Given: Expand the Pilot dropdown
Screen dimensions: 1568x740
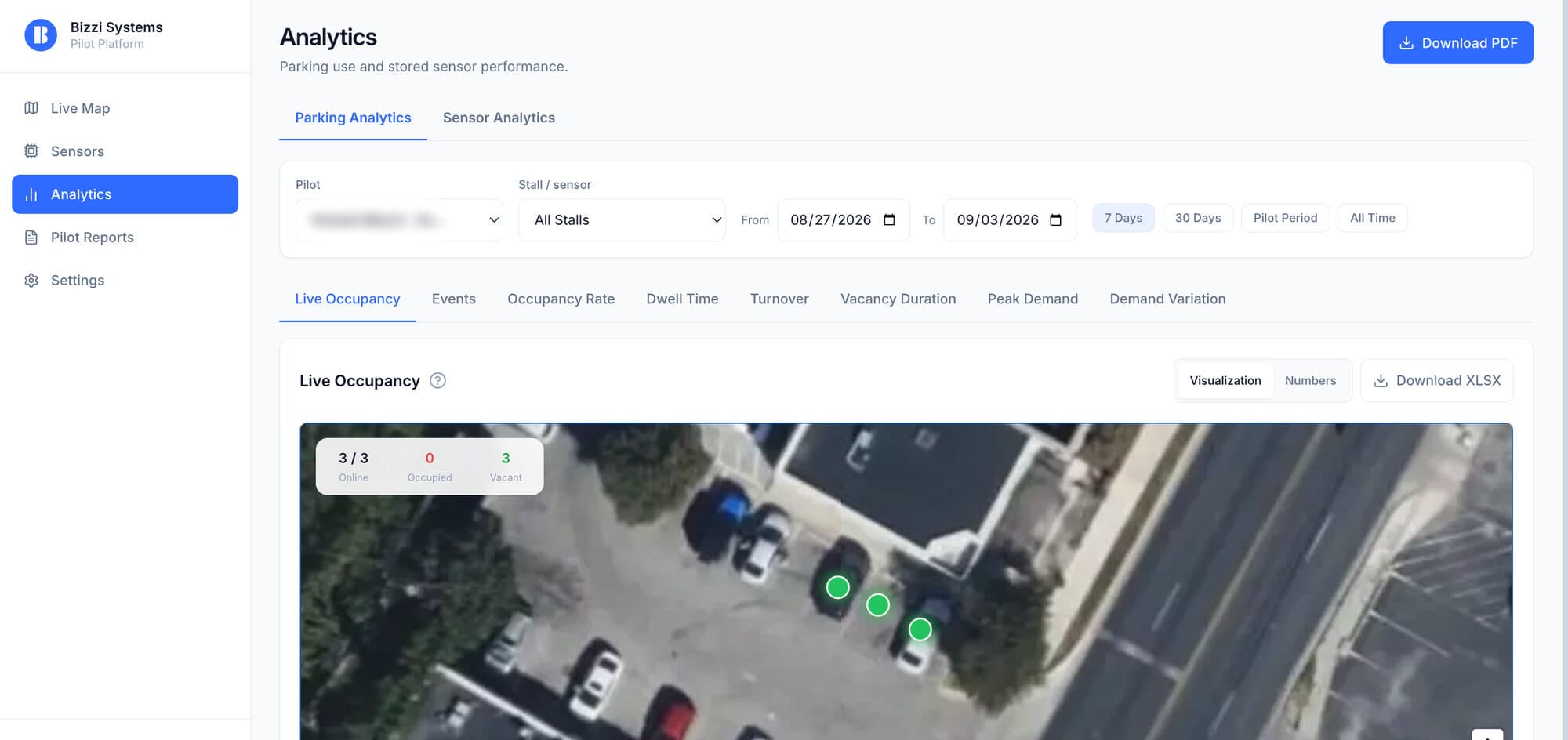Looking at the screenshot, I should pyautogui.click(x=399, y=220).
